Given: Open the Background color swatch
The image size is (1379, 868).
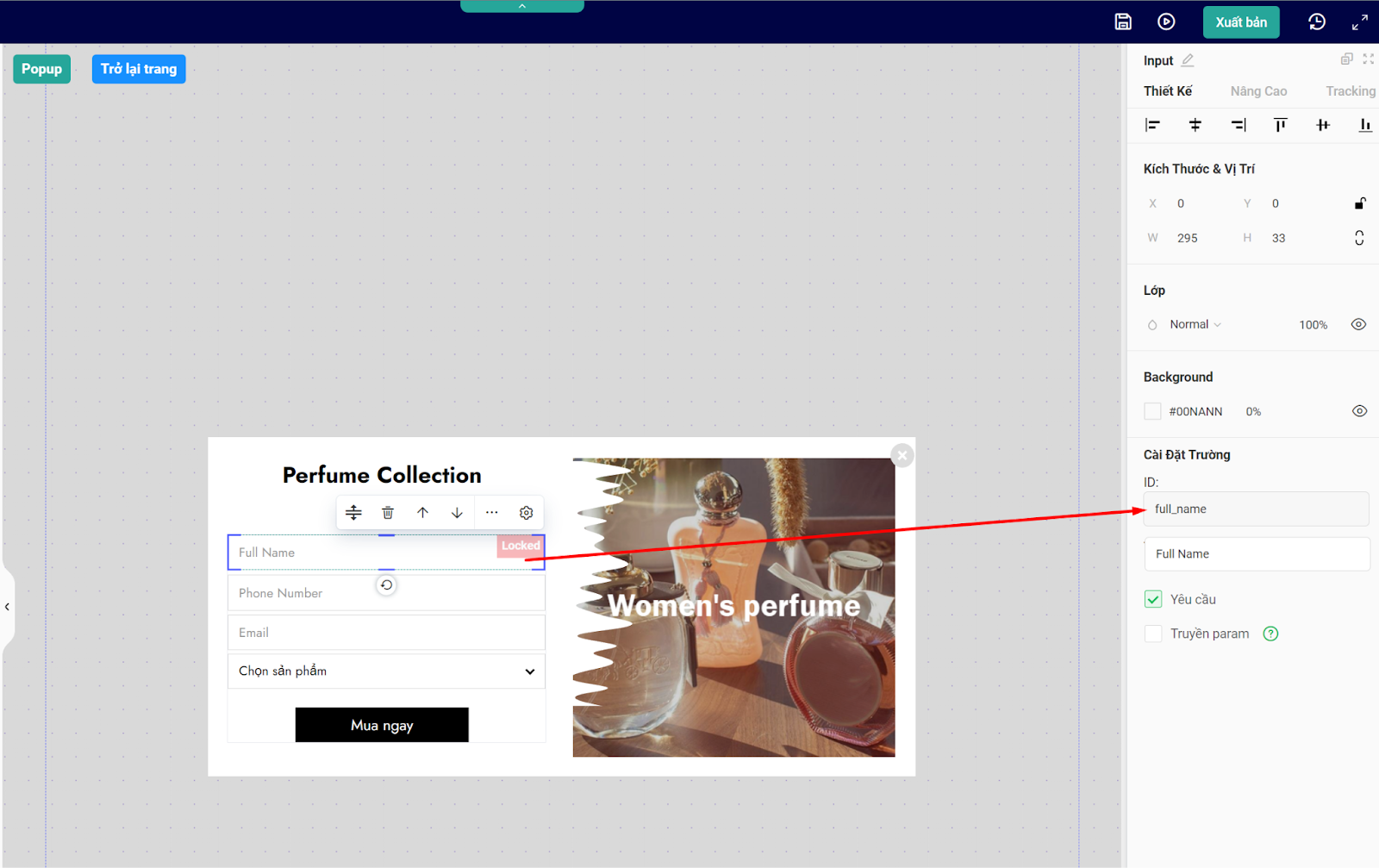Looking at the screenshot, I should [1152, 411].
